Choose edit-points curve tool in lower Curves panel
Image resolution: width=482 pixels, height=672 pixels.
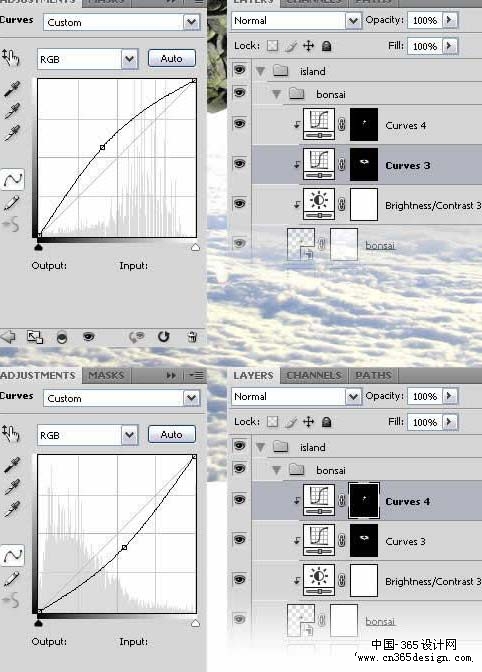pyautogui.click(x=12, y=555)
